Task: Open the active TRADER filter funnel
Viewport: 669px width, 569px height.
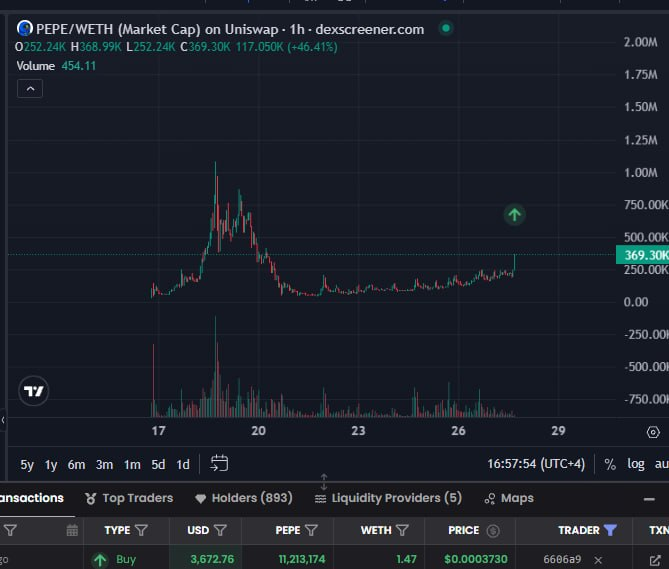Action: [610, 530]
